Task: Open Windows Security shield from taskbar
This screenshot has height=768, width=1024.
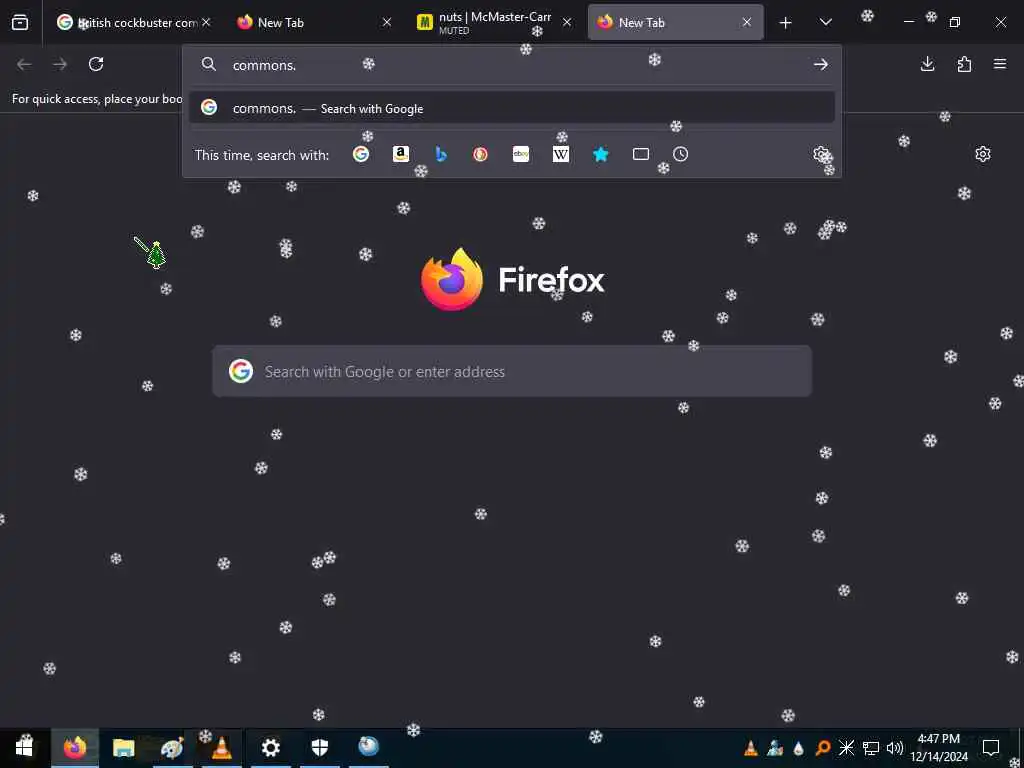Action: coord(320,747)
